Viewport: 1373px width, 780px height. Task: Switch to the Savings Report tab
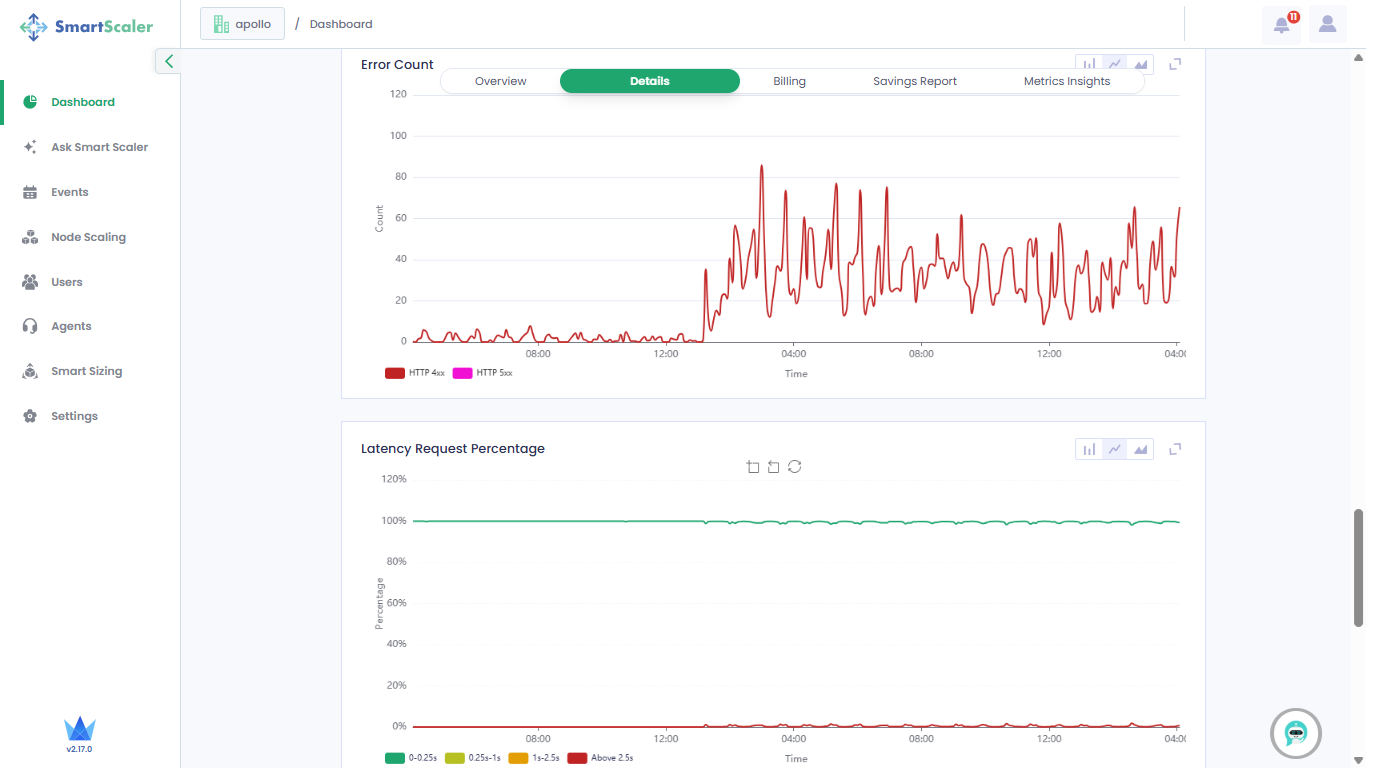point(914,81)
